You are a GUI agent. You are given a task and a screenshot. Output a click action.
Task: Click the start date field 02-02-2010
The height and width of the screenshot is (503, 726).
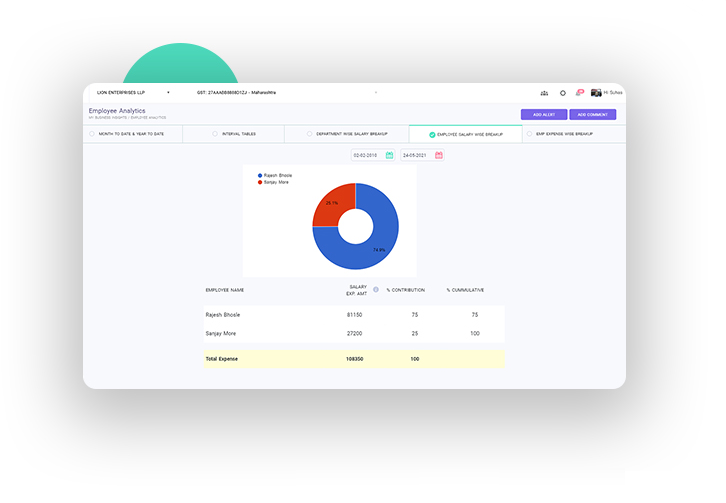(365, 155)
